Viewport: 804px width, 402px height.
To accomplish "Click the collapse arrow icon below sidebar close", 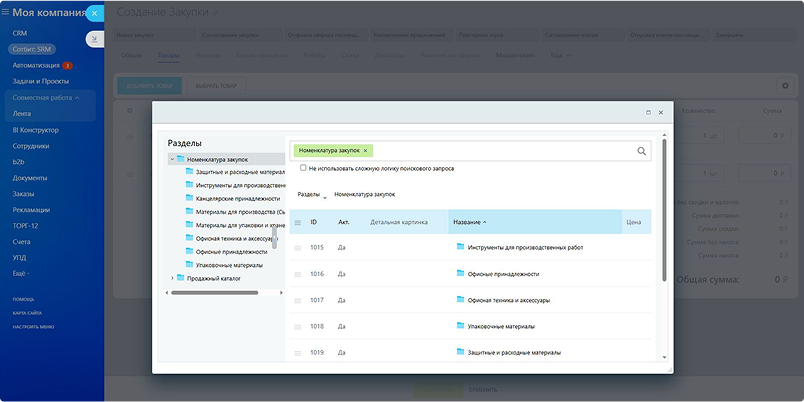I will point(94,39).
